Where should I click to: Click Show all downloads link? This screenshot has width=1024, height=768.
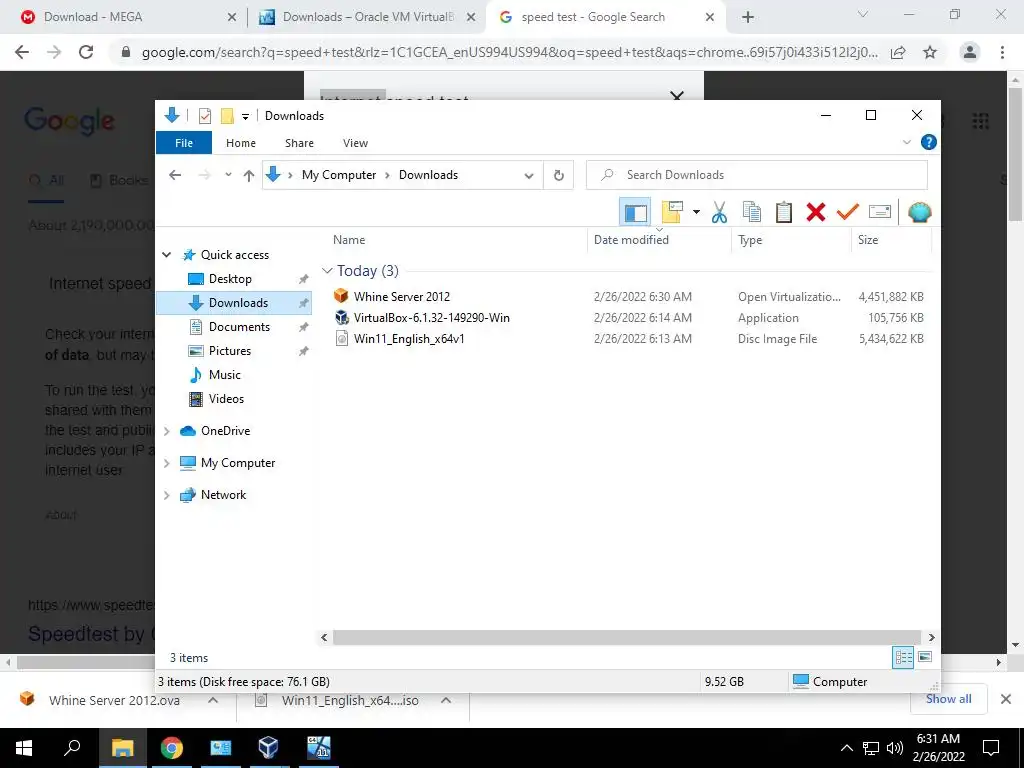point(948,699)
